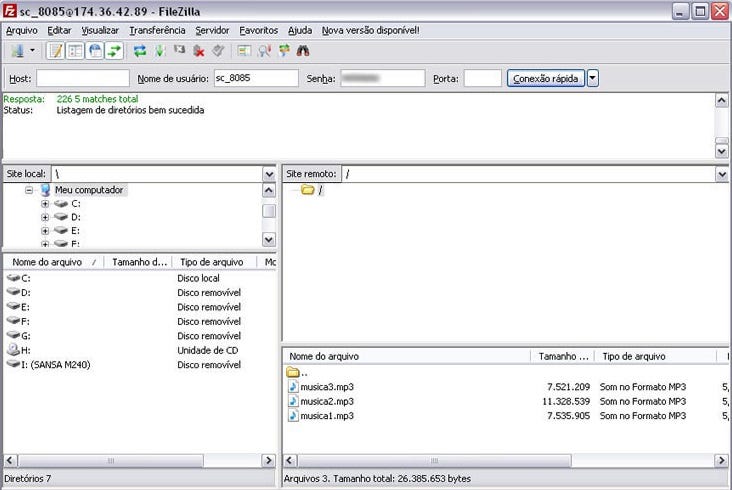This screenshot has width=732, height=490.
Task: Click local list horizontal scrollbar thumb
Action: click(x=111, y=461)
